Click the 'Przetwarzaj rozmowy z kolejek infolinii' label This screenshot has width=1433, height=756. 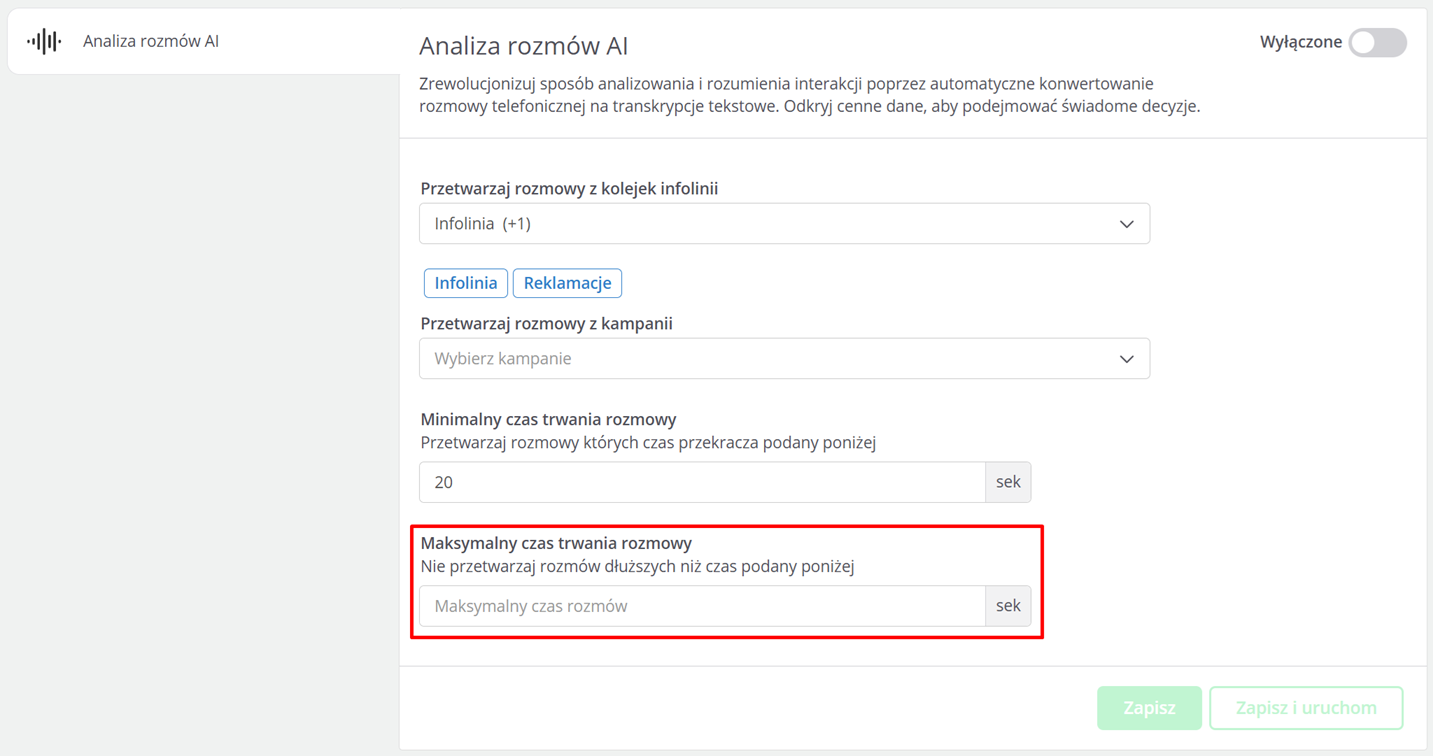pos(569,188)
